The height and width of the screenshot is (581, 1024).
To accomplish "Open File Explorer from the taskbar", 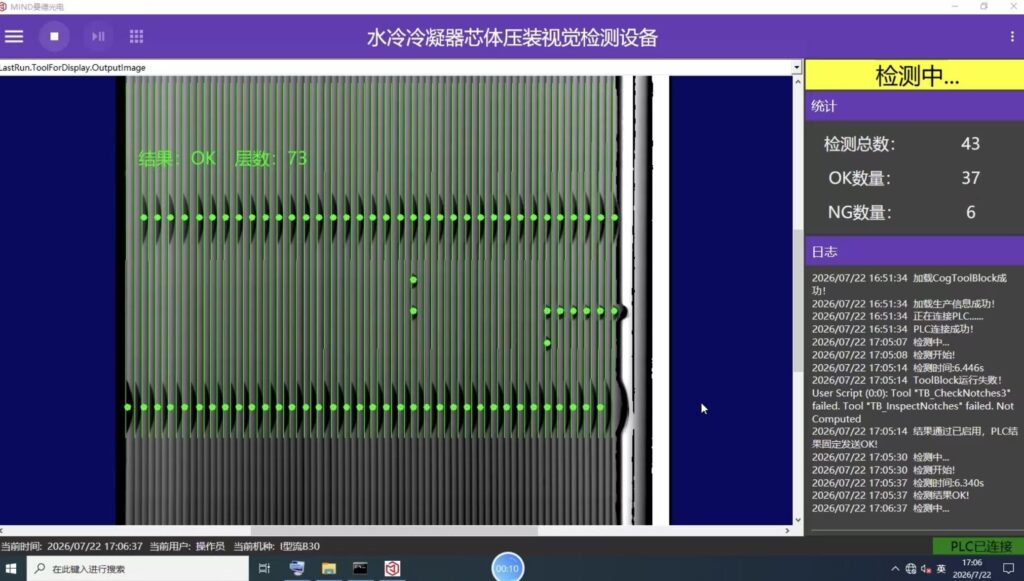I will (x=328, y=569).
